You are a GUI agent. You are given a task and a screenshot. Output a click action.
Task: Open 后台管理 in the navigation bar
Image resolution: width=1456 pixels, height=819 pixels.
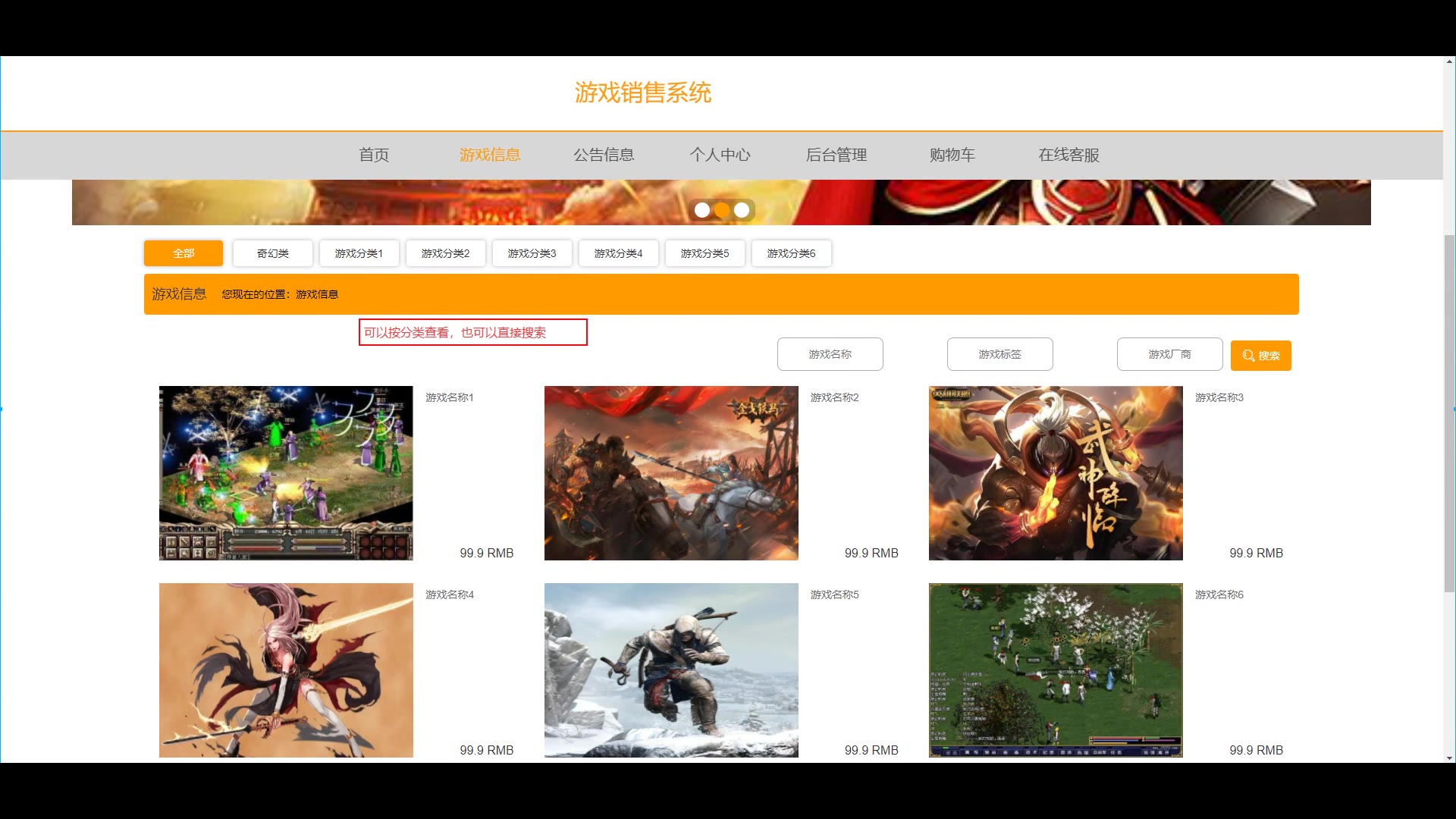coord(836,155)
